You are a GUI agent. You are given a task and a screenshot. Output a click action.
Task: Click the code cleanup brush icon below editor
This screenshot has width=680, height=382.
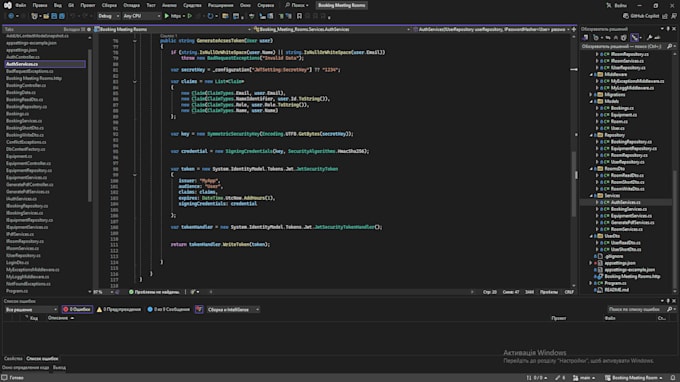tap(193, 292)
